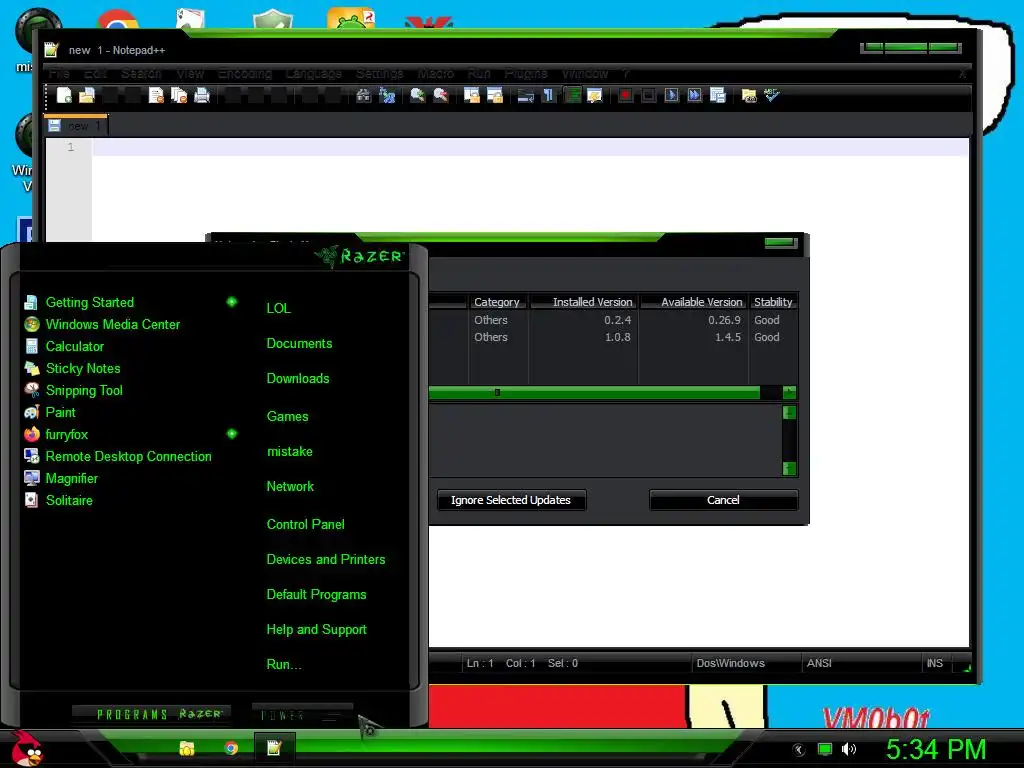Click the description box scroll down arrow
Viewport: 1024px width, 768px height.
pyautogui.click(x=789, y=468)
